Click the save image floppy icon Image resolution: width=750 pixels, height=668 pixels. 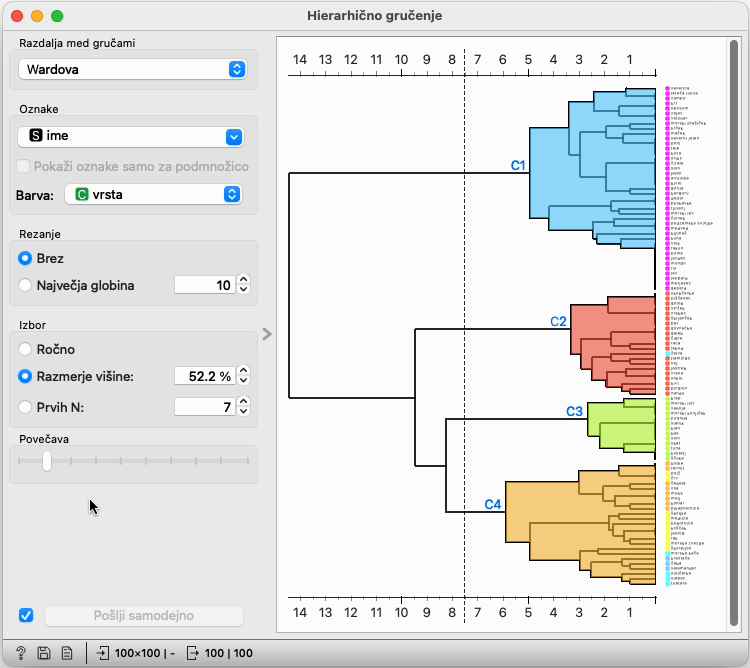(44, 653)
